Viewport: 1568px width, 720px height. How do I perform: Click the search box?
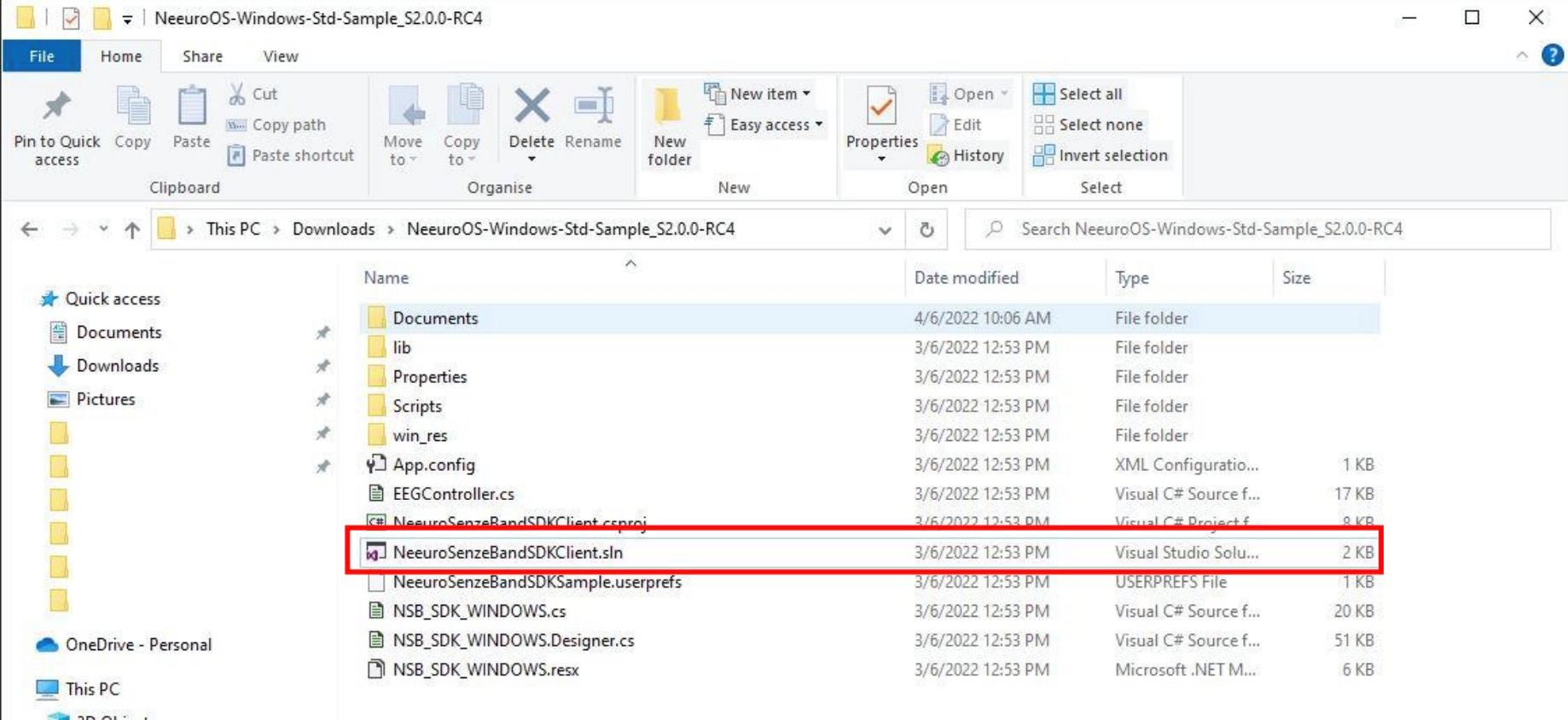tap(1258, 229)
